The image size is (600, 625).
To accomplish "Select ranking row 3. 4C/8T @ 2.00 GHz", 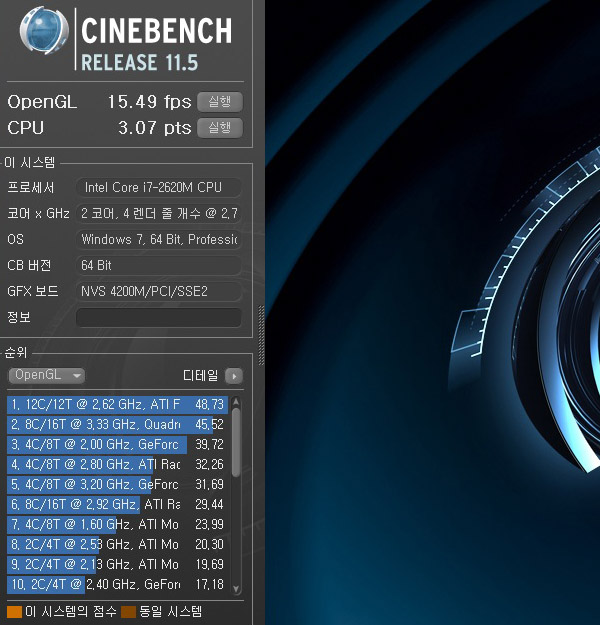I will pyautogui.click(x=118, y=444).
